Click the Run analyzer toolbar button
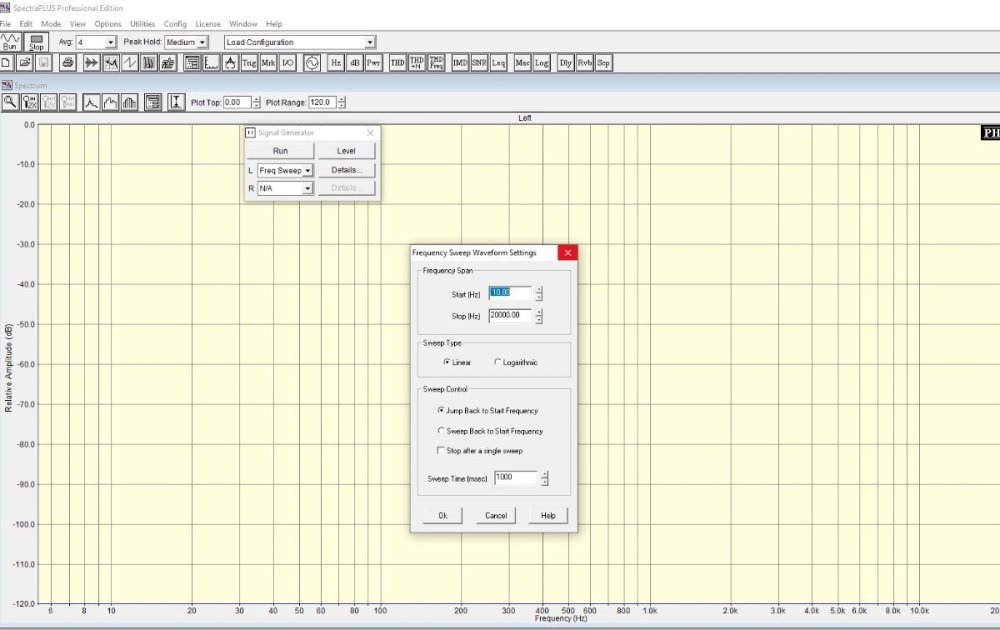 pyautogui.click(x=11, y=42)
